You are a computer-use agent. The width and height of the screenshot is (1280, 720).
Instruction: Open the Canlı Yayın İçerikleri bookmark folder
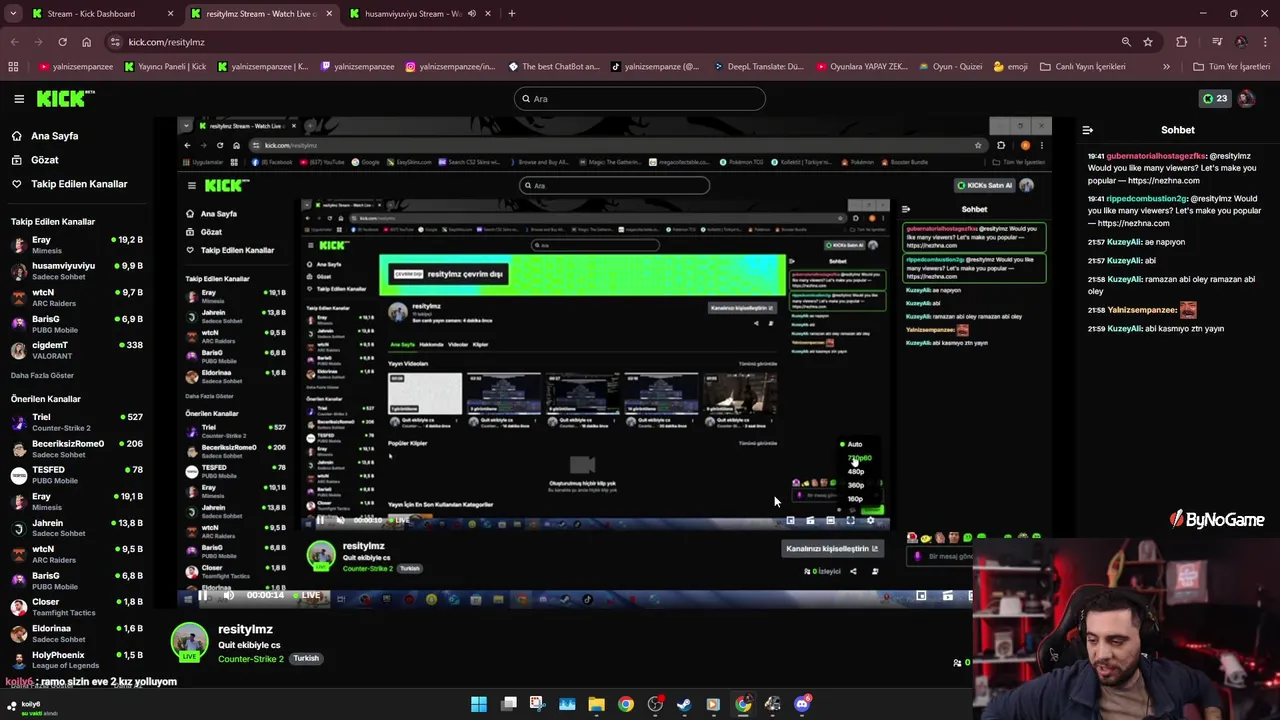click(x=1082, y=67)
